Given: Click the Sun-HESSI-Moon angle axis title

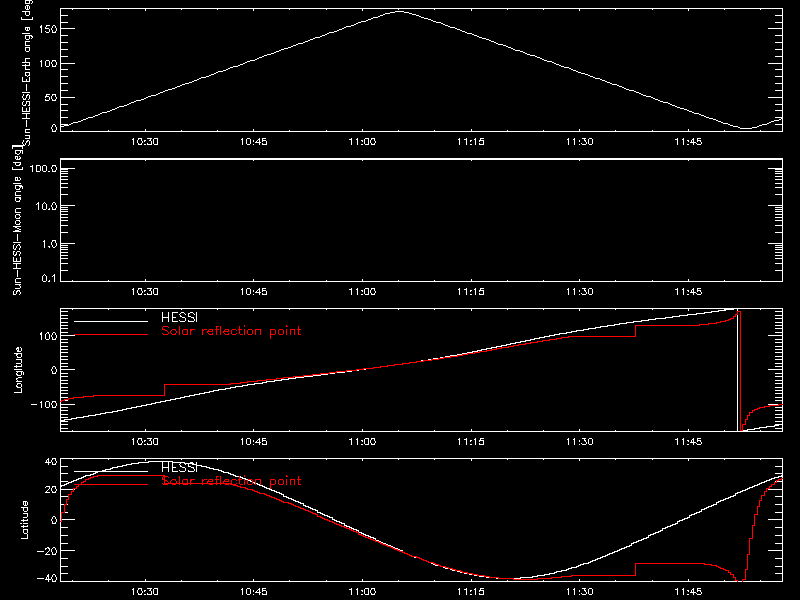Looking at the screenshot, I should coord(17,220).
